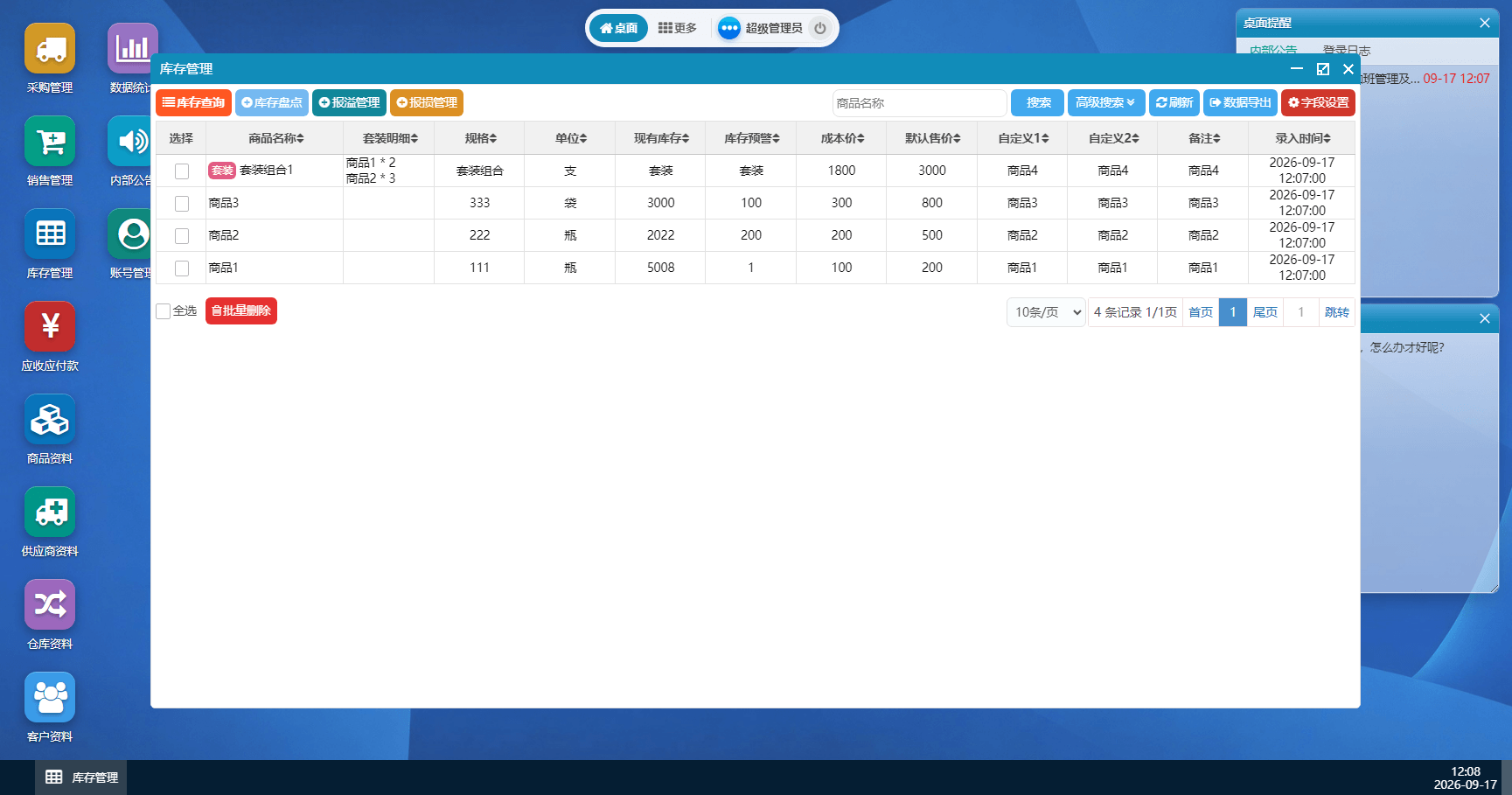Click the page number jump field
The image size is (1512, 795).
1300,312
